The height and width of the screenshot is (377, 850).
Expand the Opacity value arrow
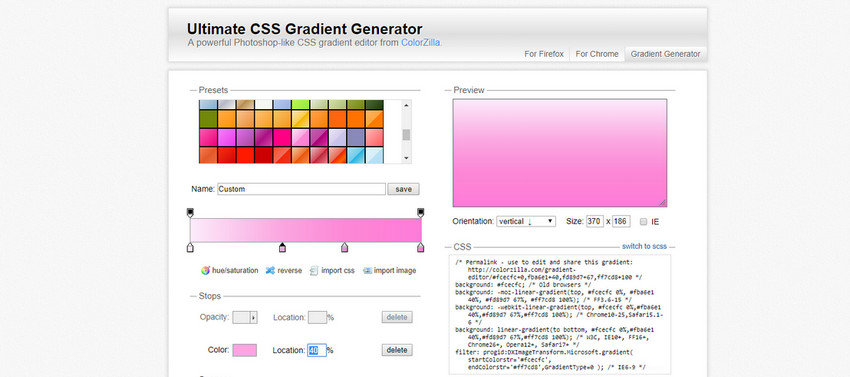pos(253,317)
